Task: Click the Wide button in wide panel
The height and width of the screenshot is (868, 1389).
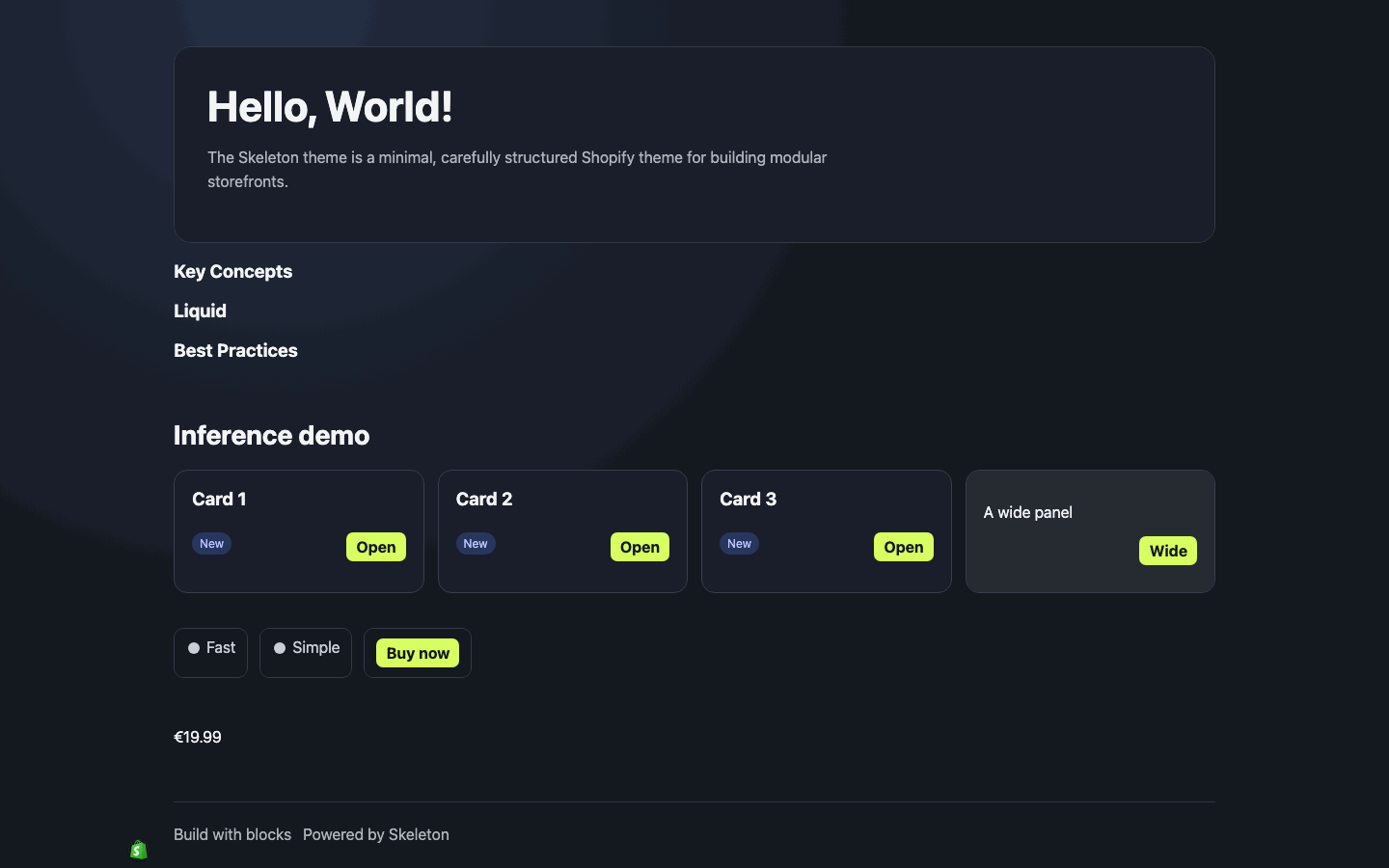Action: tap(1168, 551)
